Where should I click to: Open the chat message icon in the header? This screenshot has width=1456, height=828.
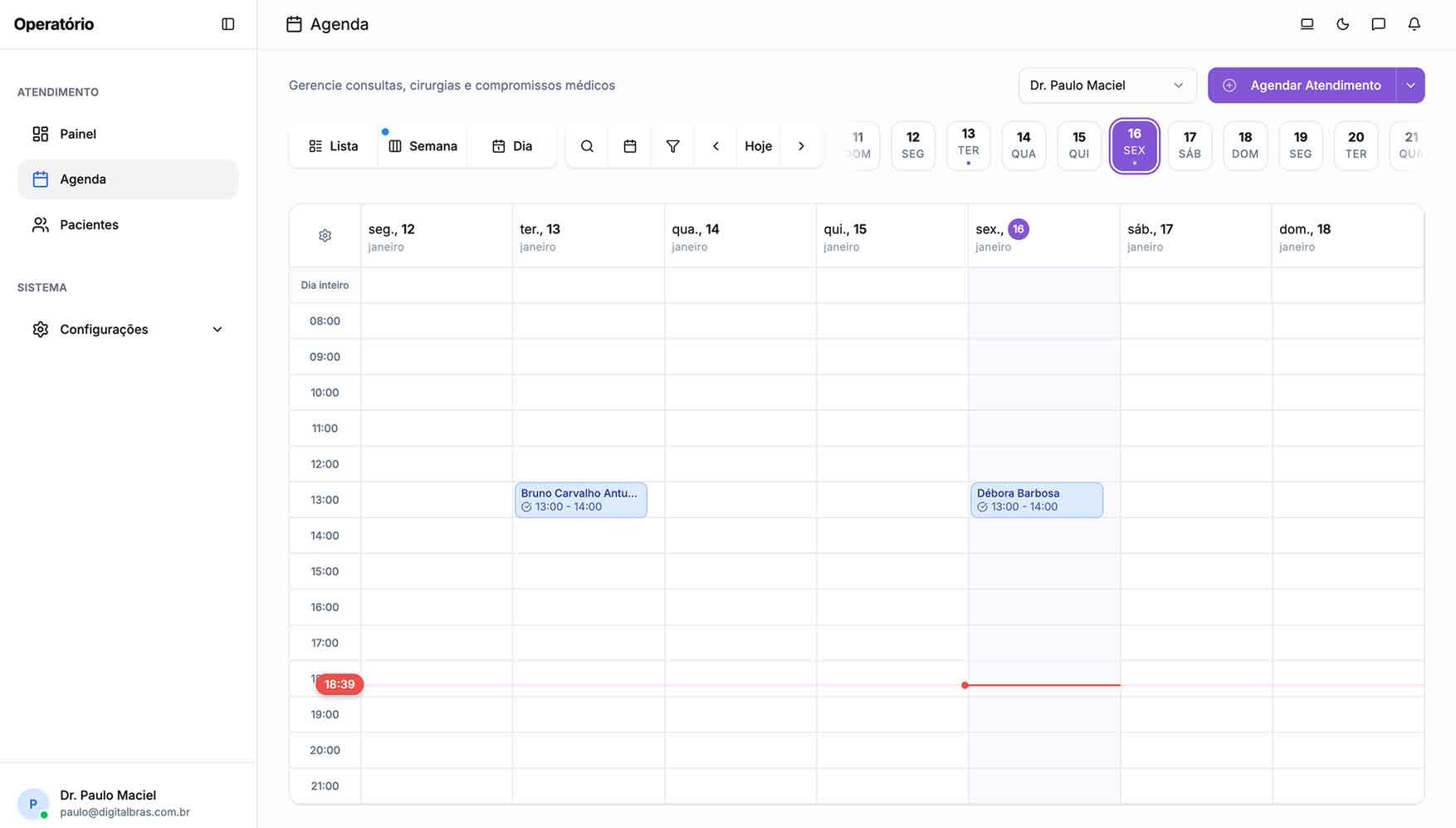click(1378, 23)
